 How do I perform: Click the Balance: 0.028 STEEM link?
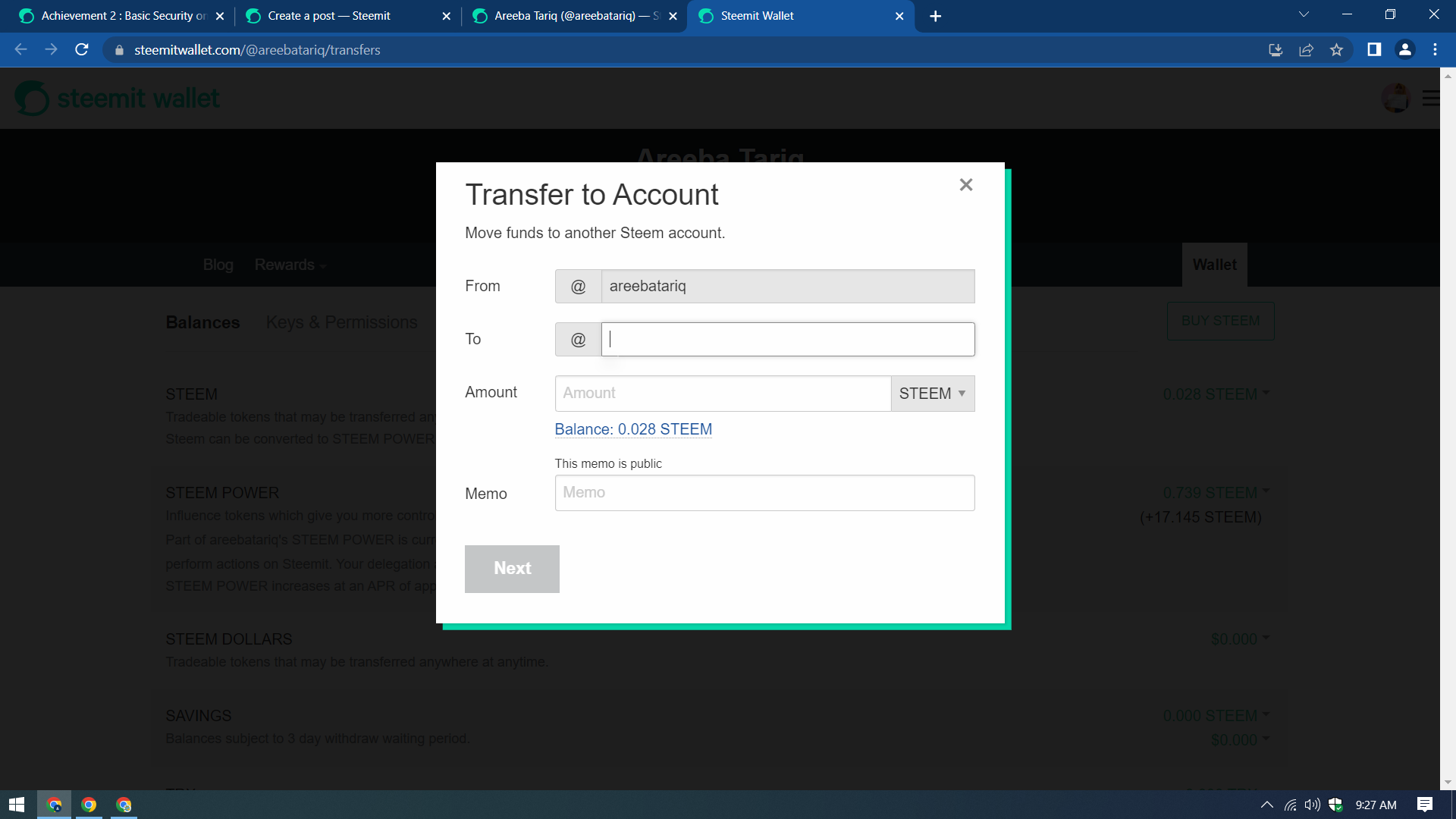pos(633,429)
